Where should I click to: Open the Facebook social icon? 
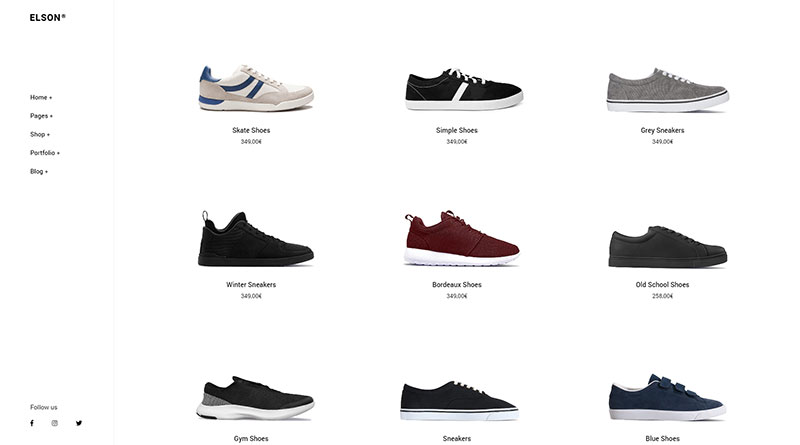(x=32, y=423)
